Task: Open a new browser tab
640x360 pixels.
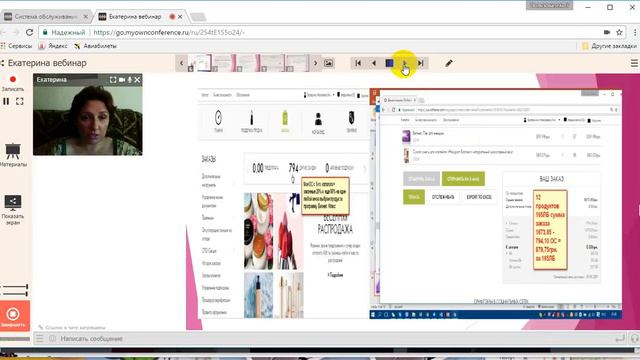Action: [x=198, y=17]
